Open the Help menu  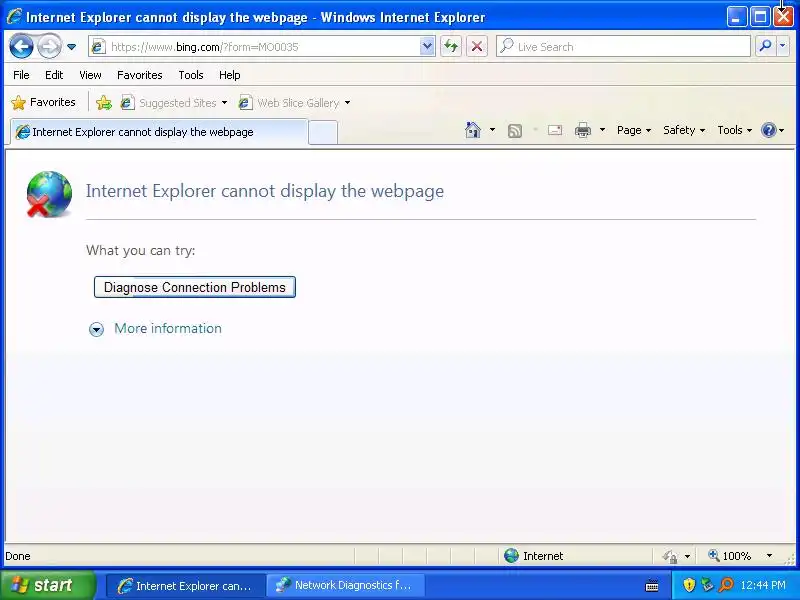pos(230,76)
